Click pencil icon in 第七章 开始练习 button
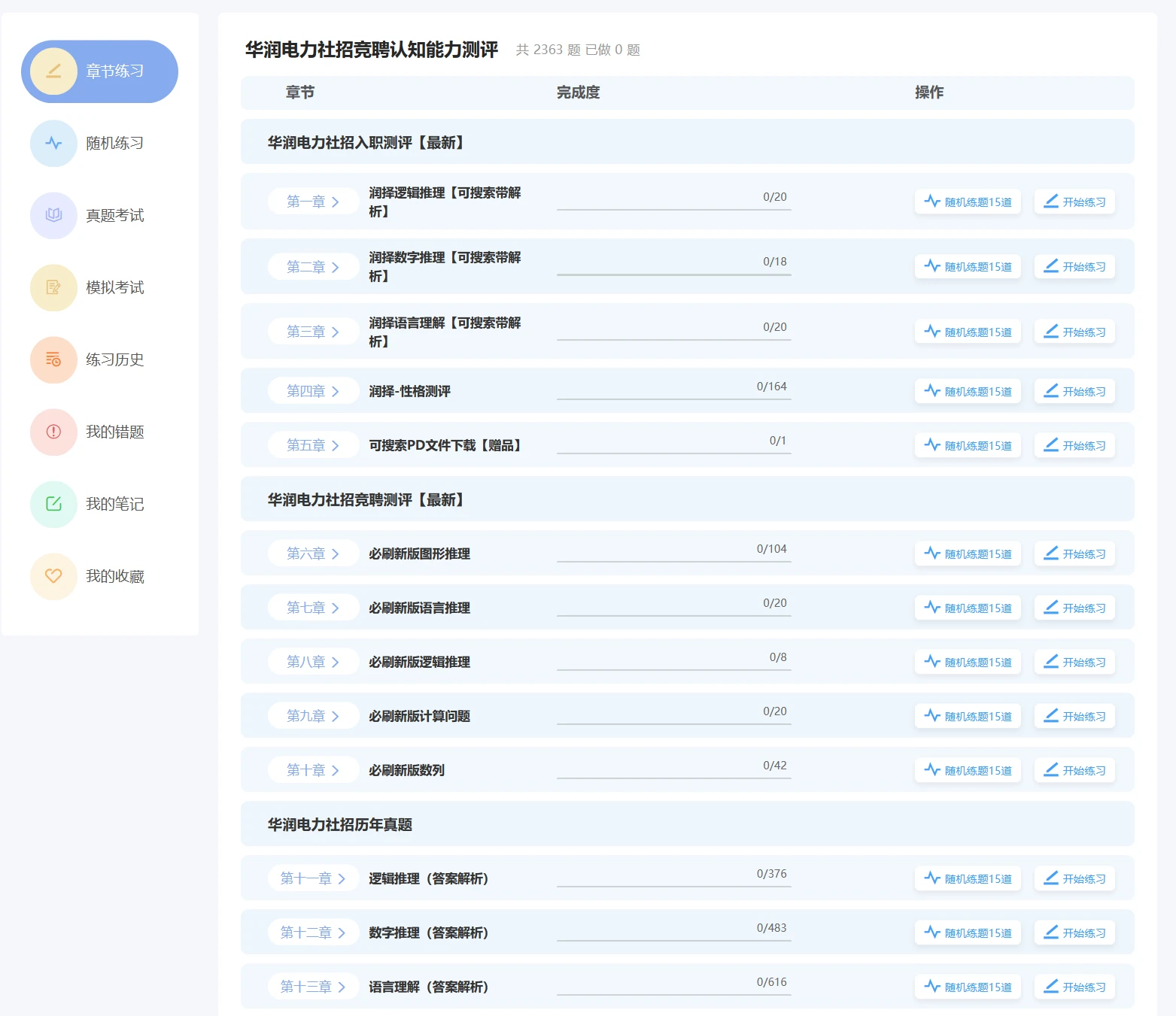This screenshot has width=1176, height=1016. [1051, 607]
